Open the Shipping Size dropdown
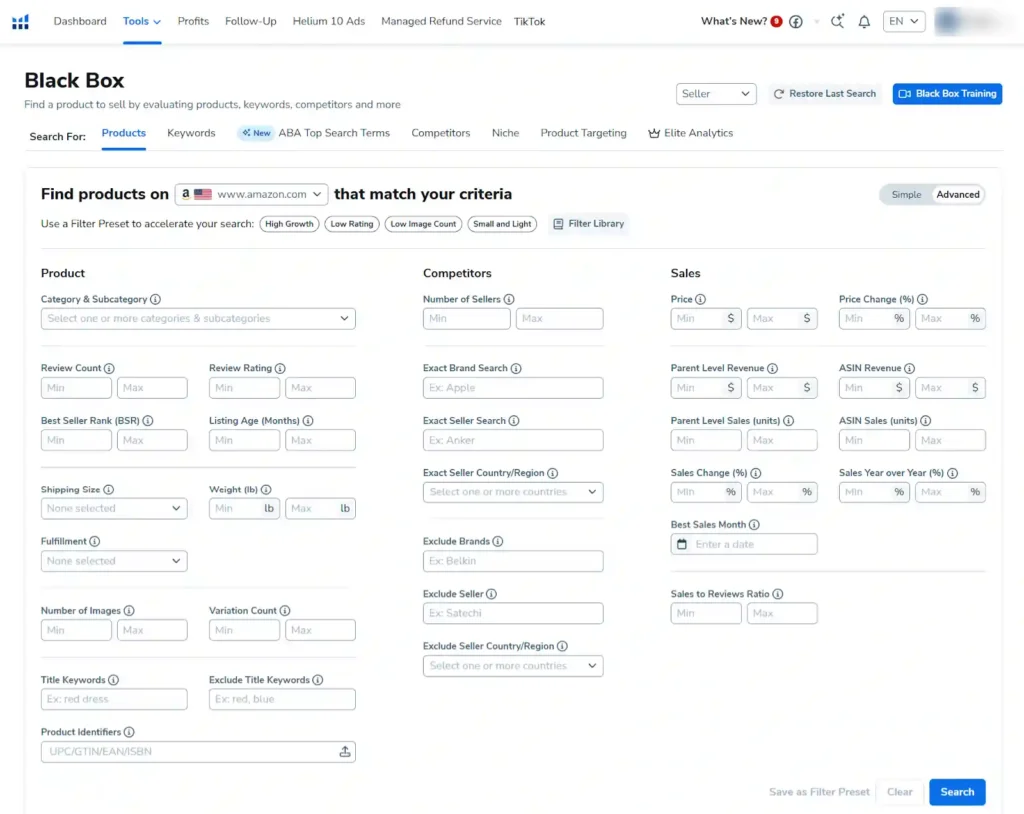 tap(114, 509)
